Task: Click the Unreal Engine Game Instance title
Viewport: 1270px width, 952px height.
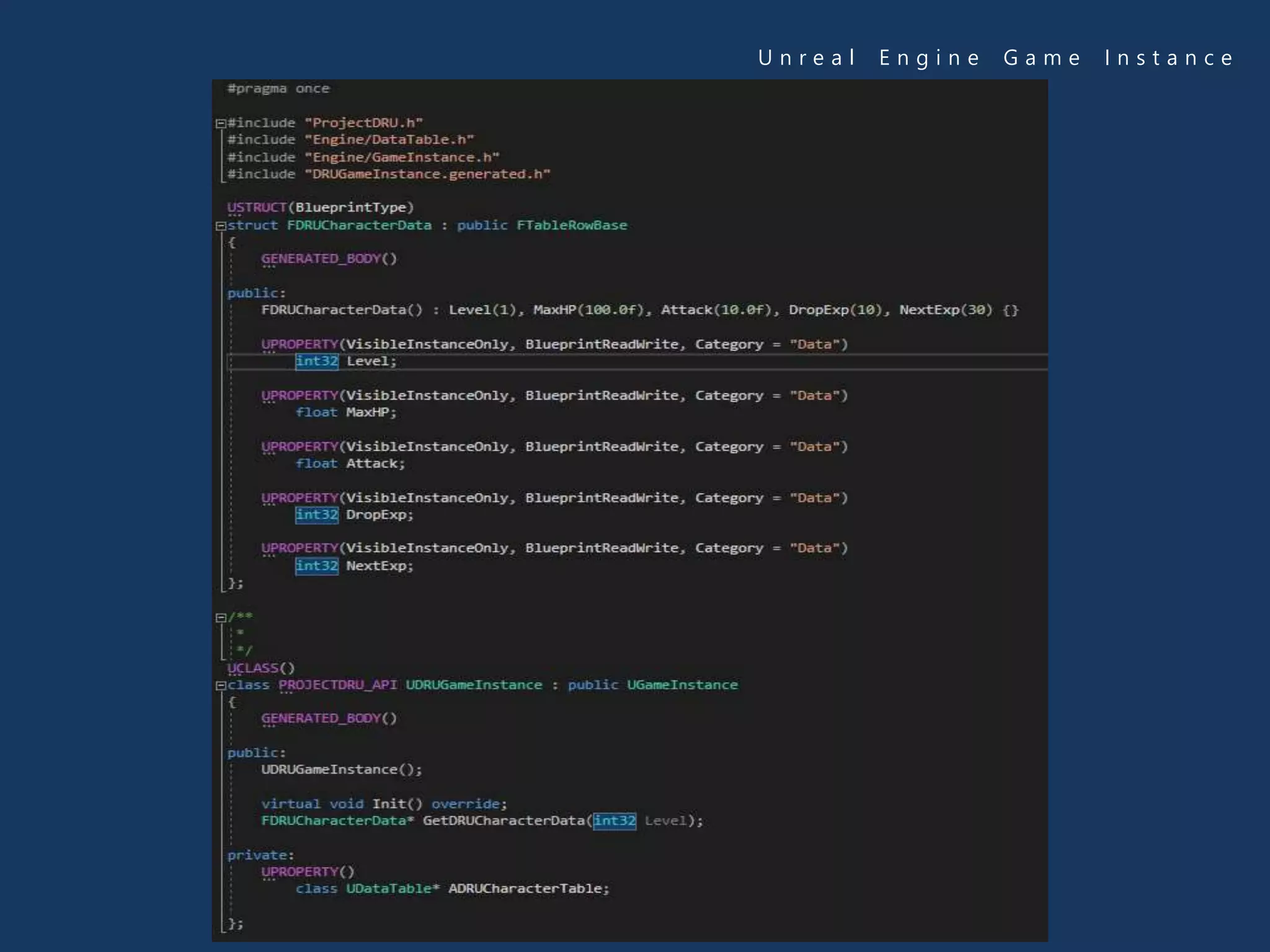Action: [x=996, y=58]
